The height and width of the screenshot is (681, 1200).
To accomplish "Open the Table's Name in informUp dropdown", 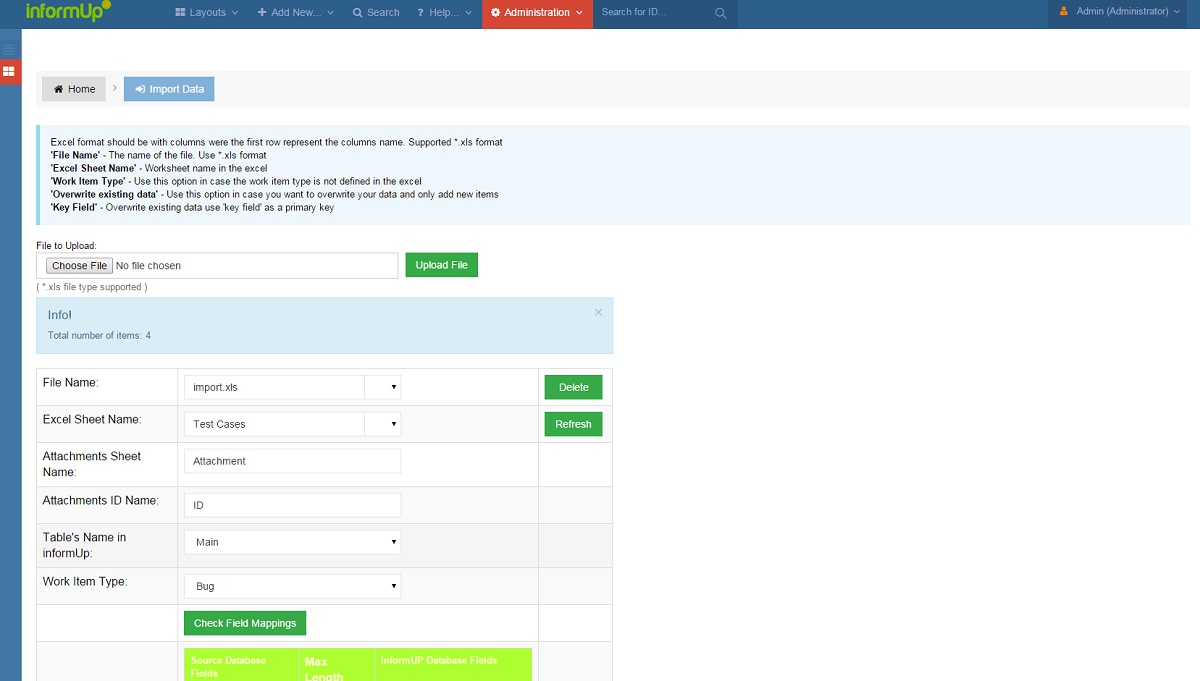I will [x=292, y=542].
